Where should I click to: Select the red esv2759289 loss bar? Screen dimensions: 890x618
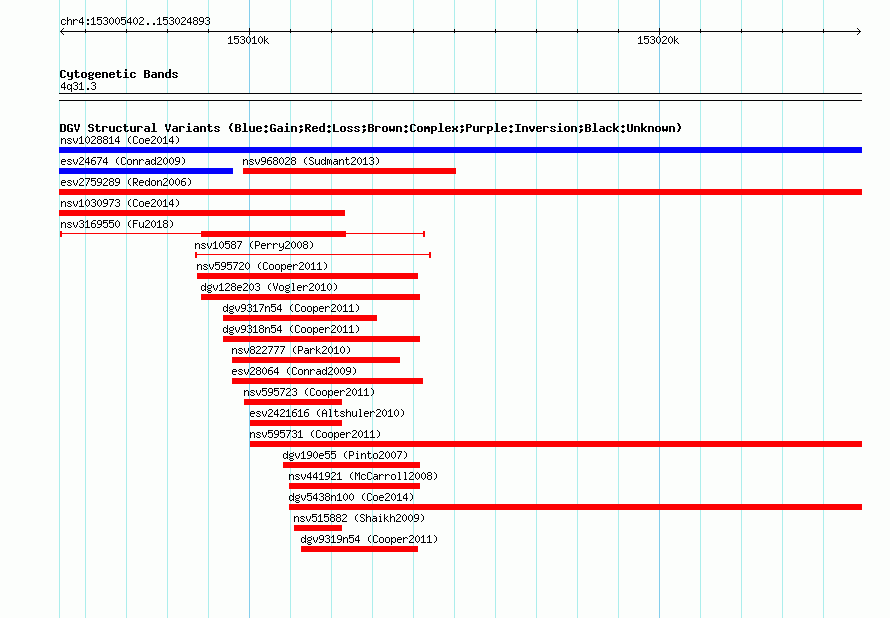460,192
